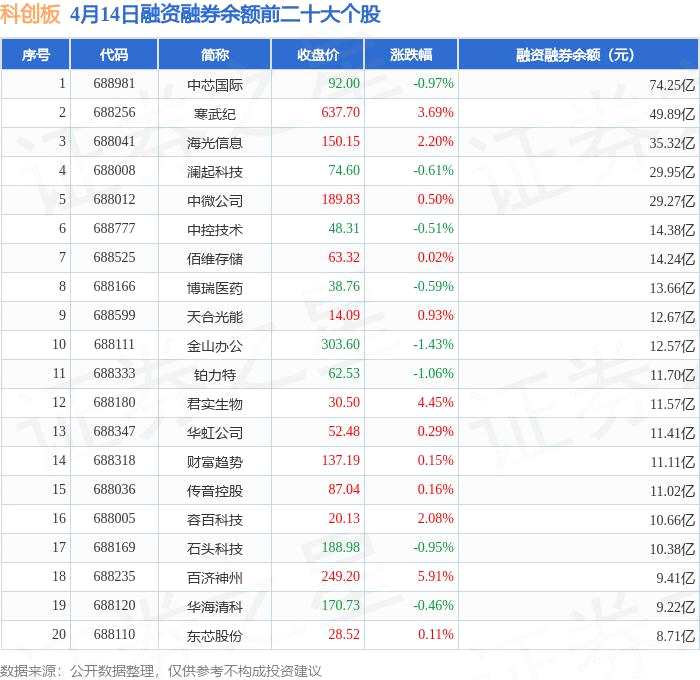Click stock code 688008

coord(114,171)
